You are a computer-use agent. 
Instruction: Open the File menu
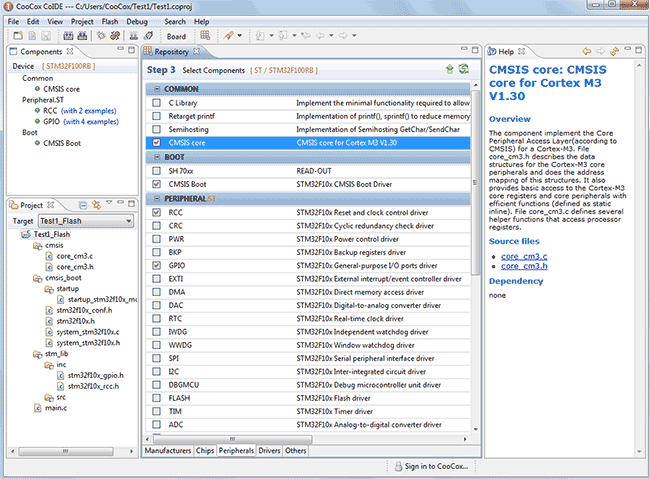pos(13,22)
